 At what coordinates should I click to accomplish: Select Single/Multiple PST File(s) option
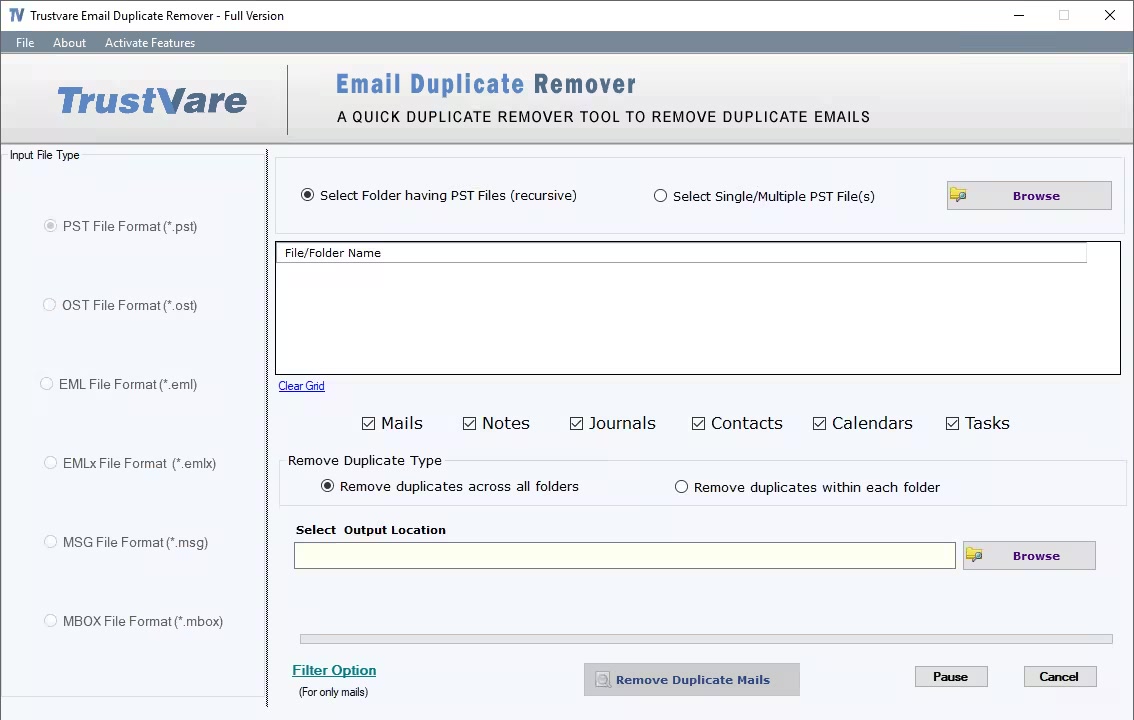[660, 196]
